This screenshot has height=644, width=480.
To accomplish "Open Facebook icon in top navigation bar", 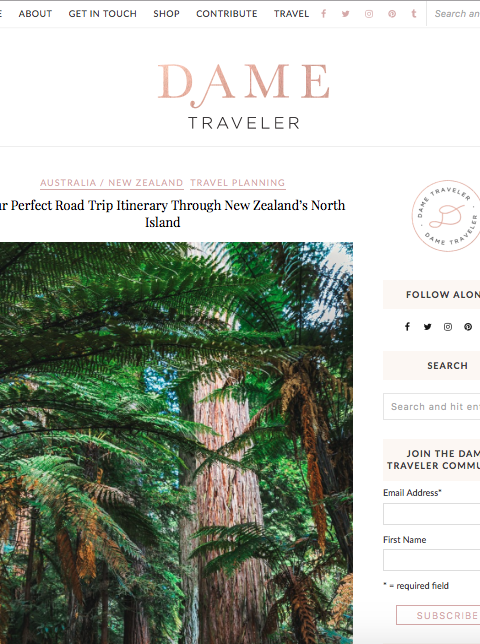I will pyautogui.click(x=324, y=14).
